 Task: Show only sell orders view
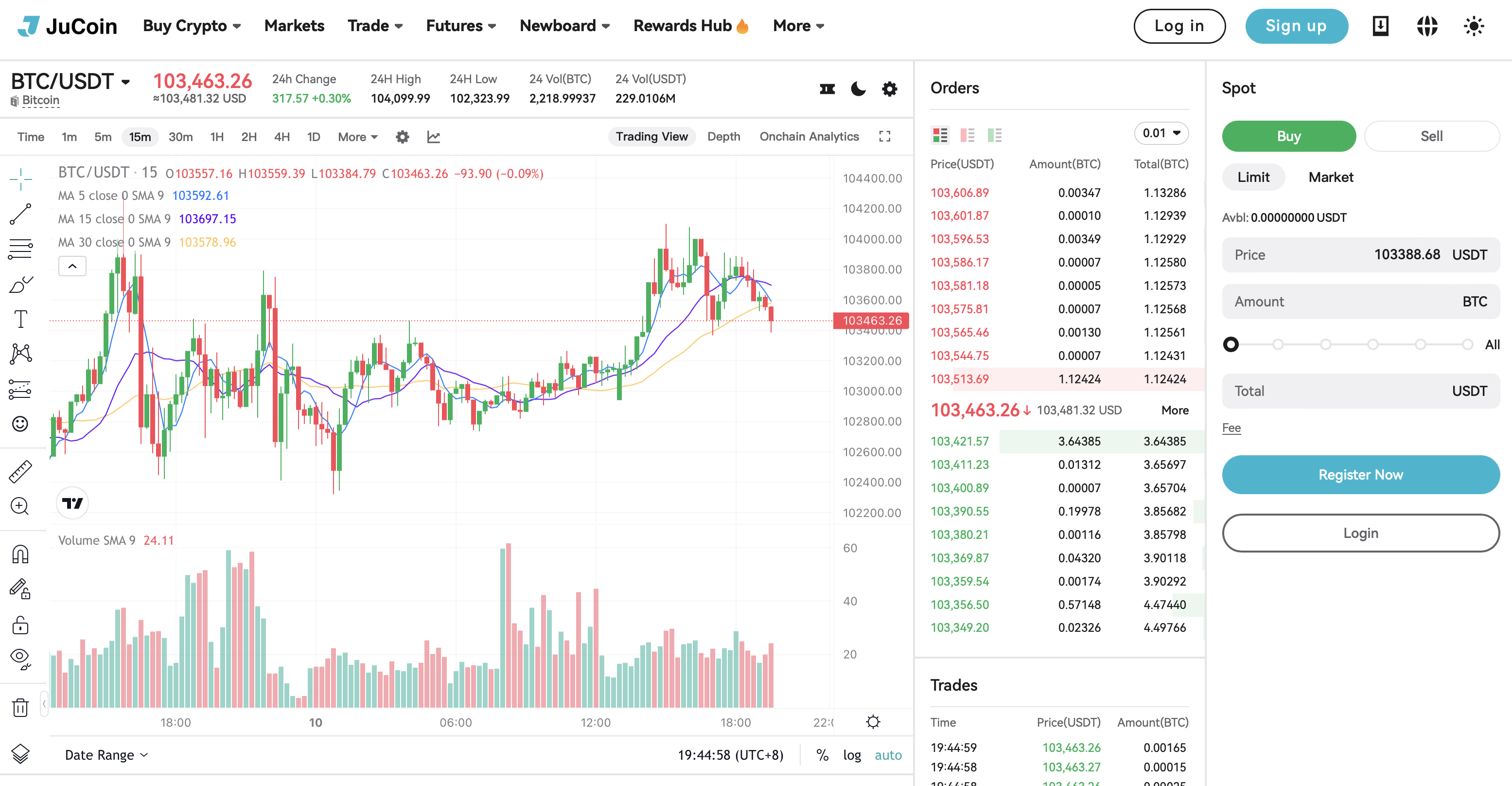click(x=967, y=136)
